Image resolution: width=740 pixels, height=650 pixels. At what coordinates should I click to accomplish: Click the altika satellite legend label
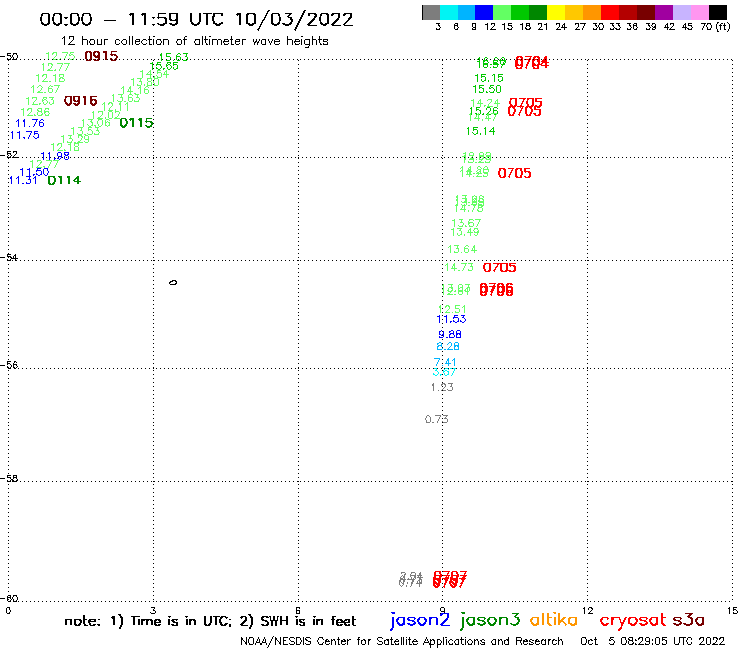(x=554, y=620)
